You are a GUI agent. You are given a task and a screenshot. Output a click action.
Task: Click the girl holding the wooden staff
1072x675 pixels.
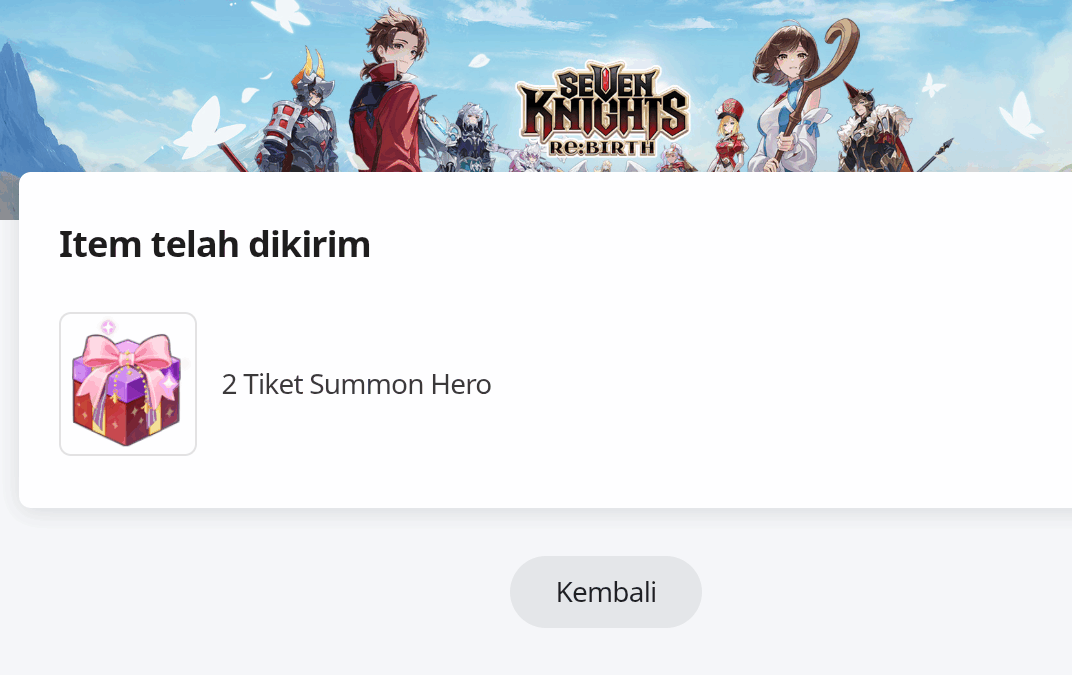click(x=793, y=99)
